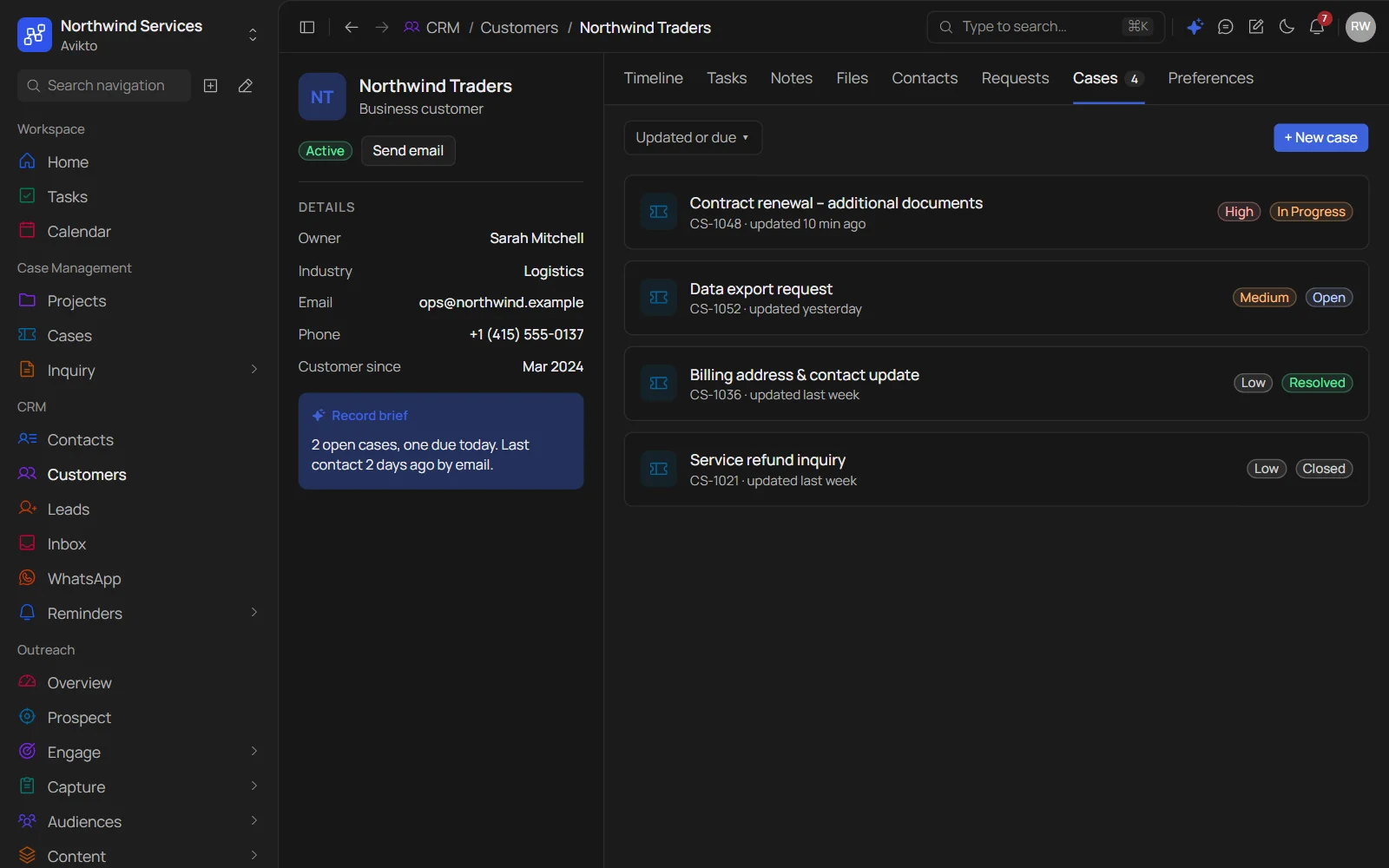
Task: Click the Customers breadcrumb link
Action: click(x=519, y=28)
